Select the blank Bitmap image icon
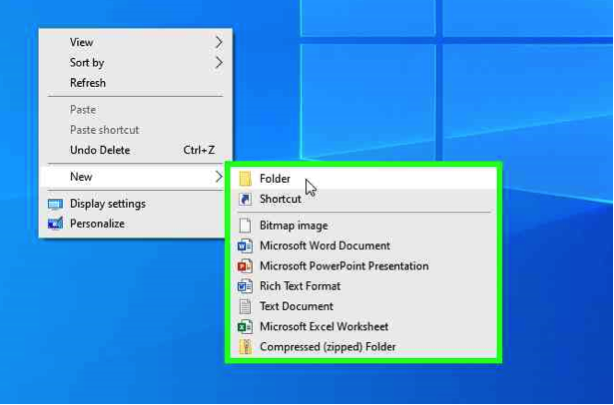614x405 pixels. click(245, 226)
